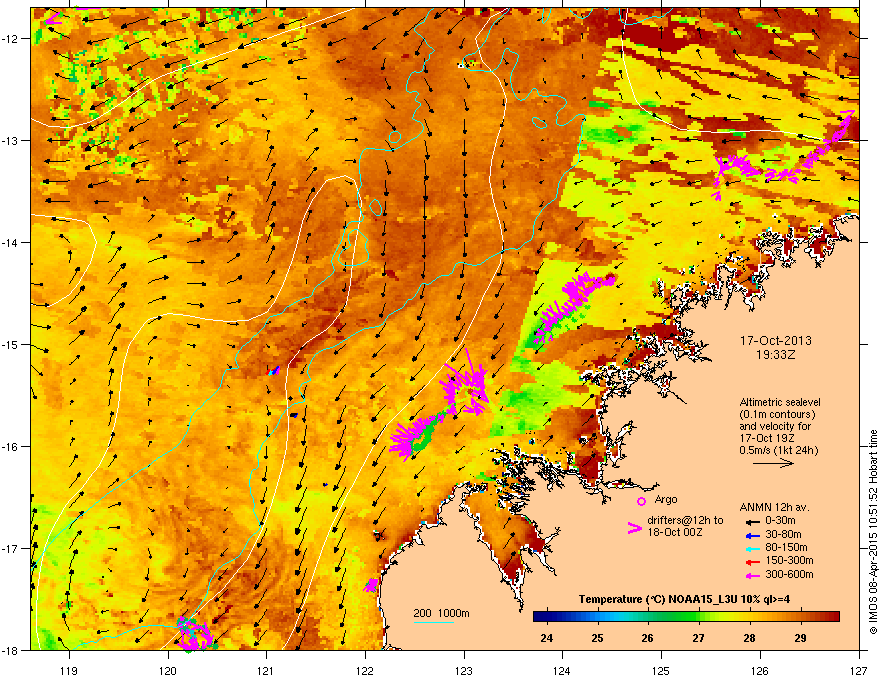Click the colorbar tick label 27
The image size is (880, 680).
tap(698, 638)
